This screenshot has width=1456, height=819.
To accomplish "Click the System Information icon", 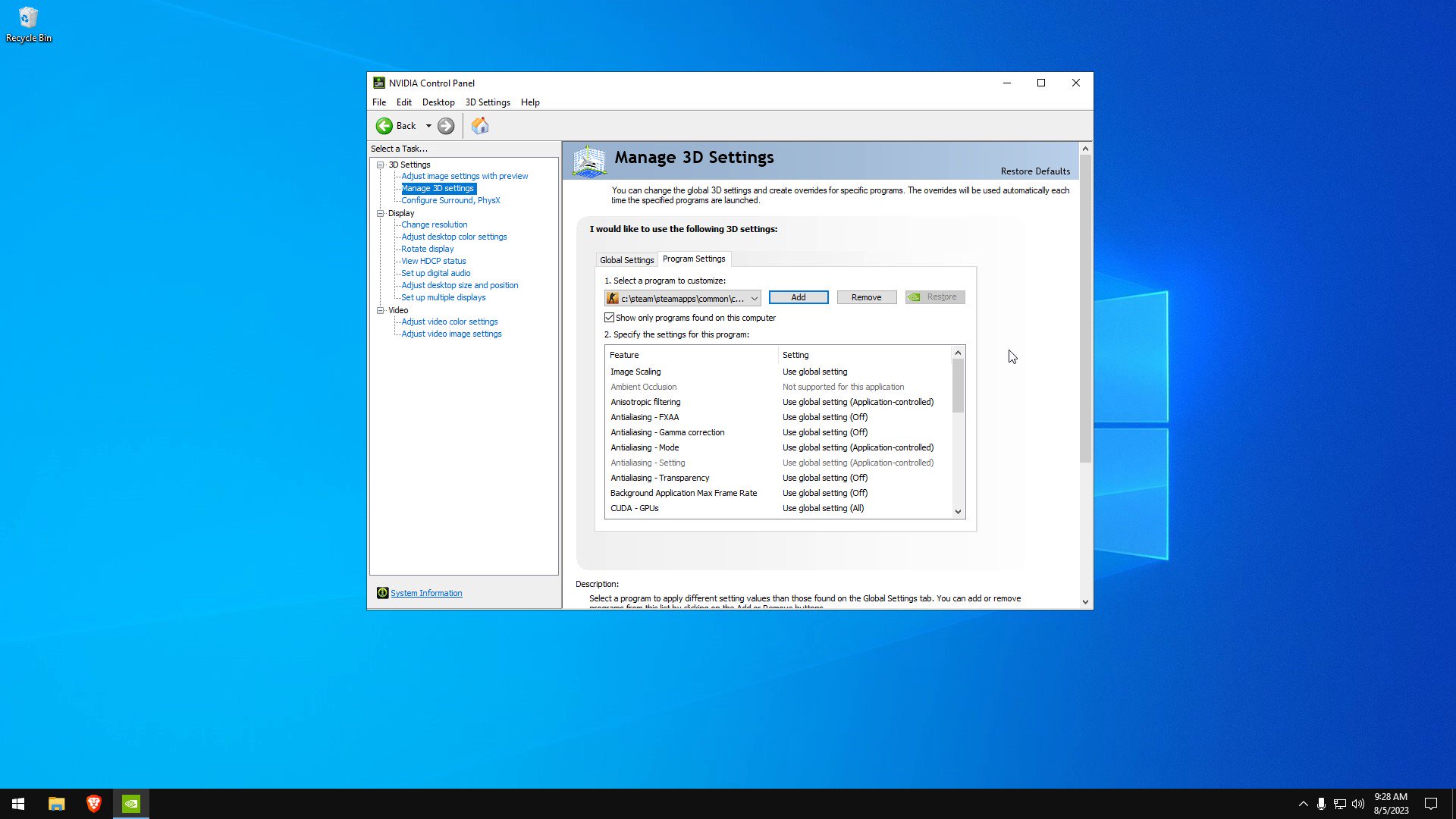I will tap(382, 593).
